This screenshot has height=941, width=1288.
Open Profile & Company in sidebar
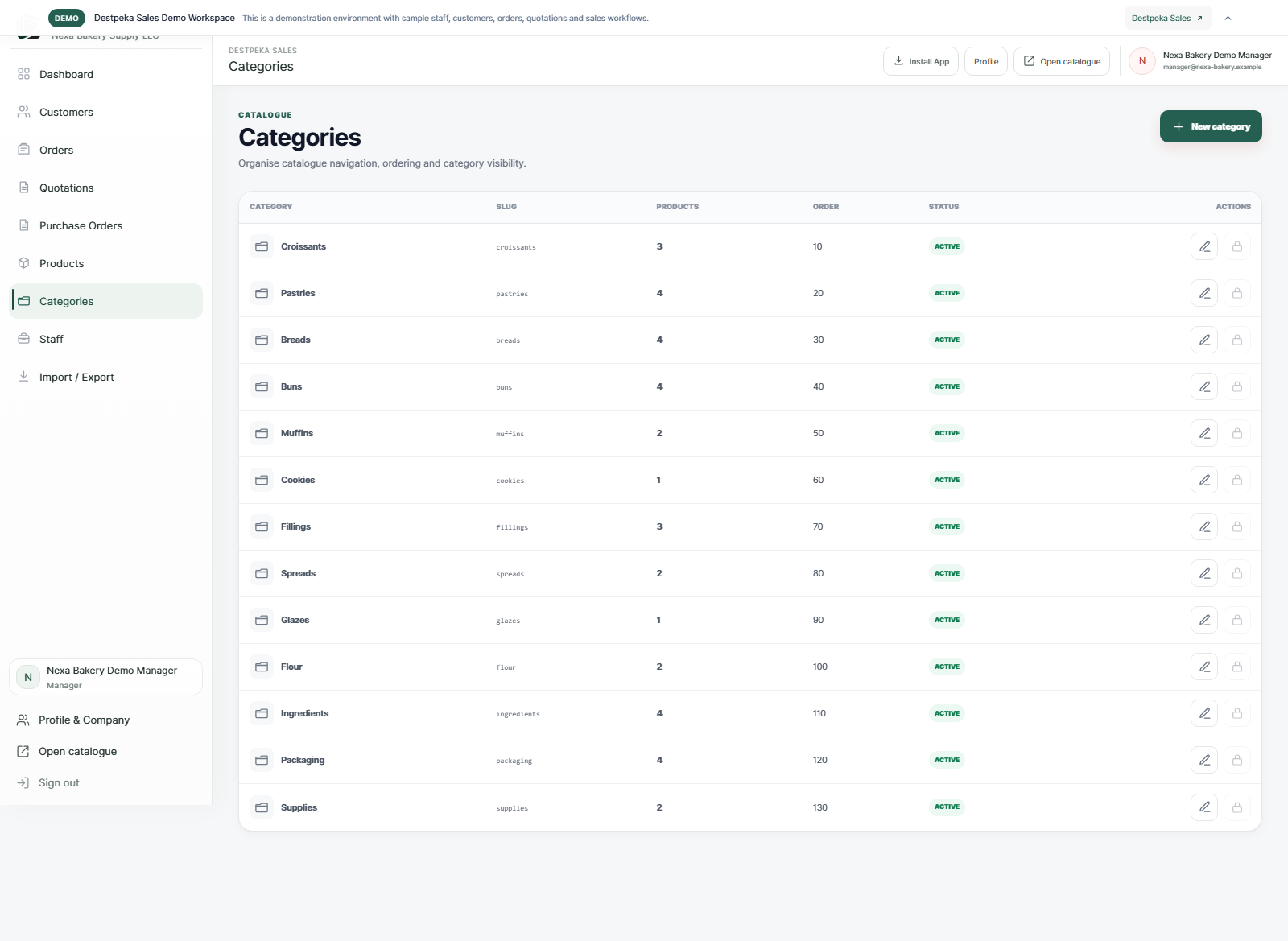[105, 720]
